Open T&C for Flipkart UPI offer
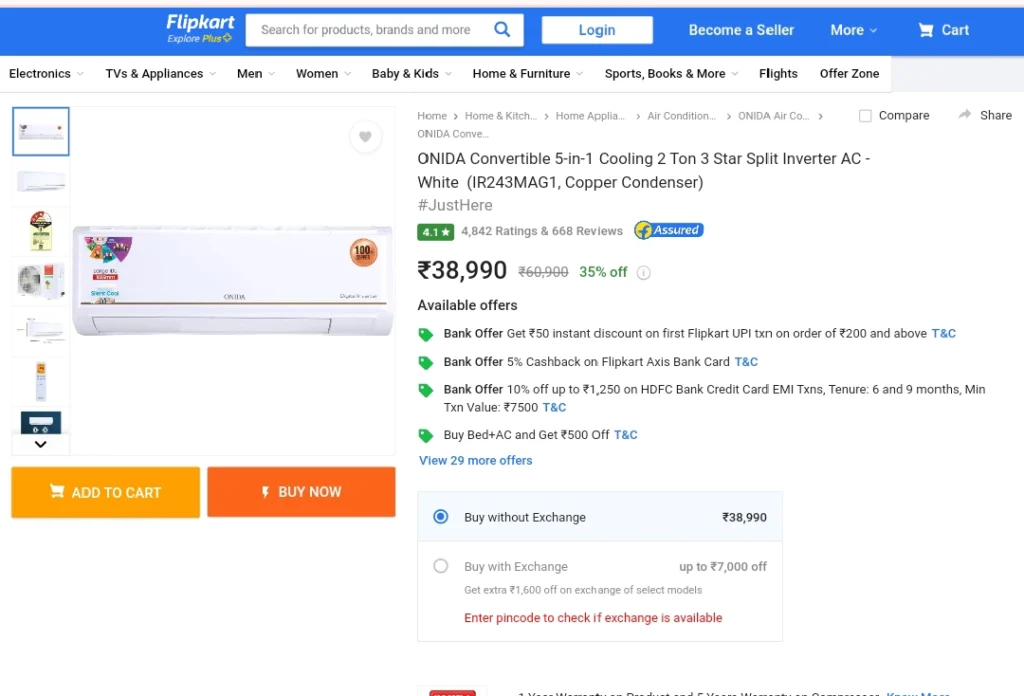 click(943, 334)
